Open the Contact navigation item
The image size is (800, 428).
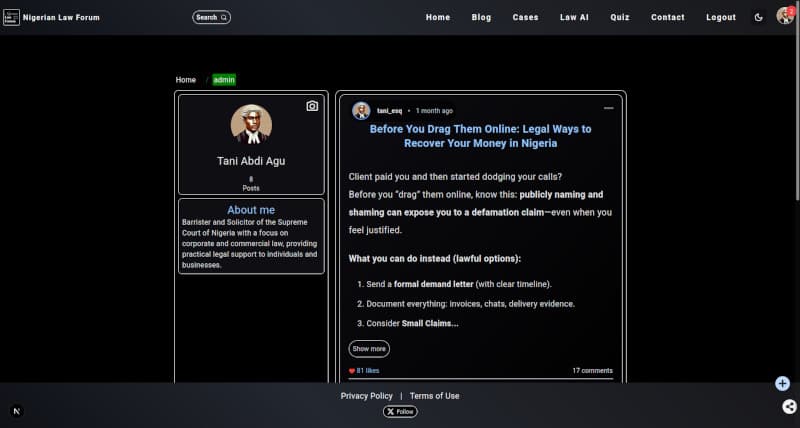667,17
